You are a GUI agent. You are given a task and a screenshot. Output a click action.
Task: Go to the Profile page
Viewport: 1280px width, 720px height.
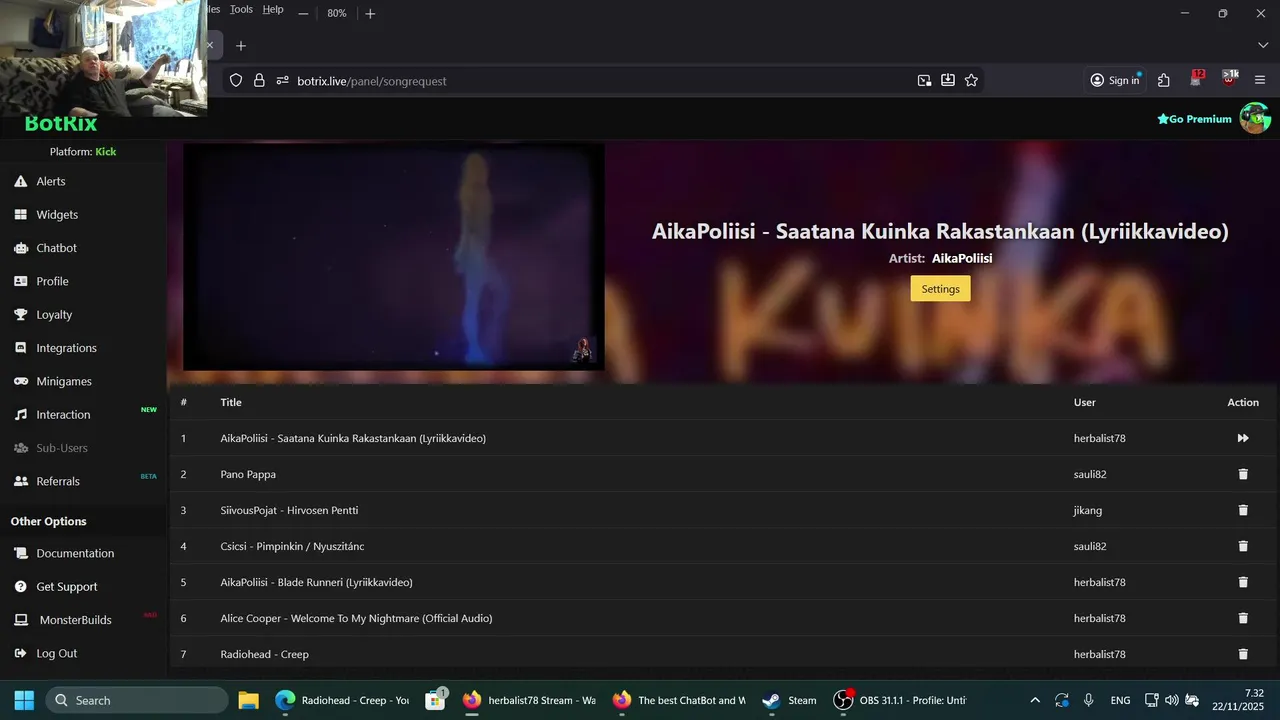[x=52, y=281]
